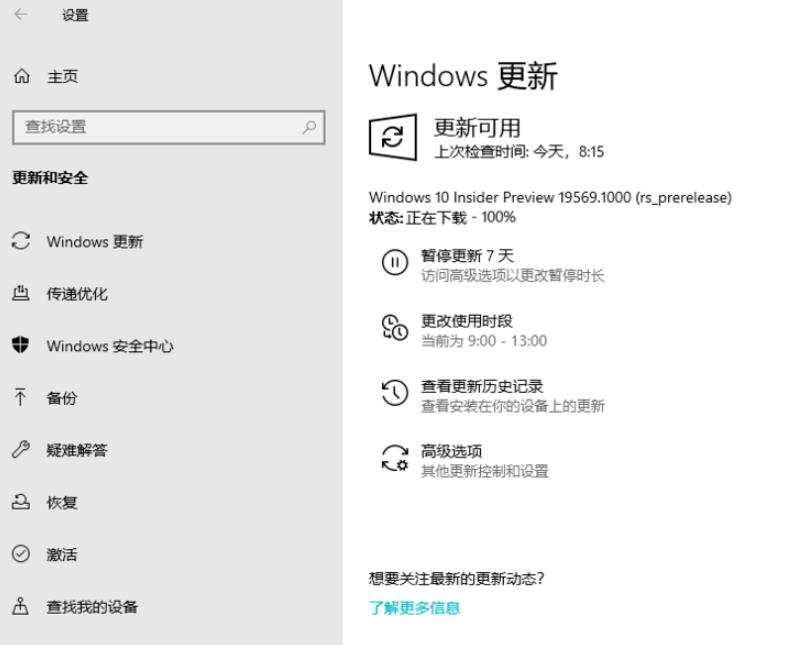This screenshot has height=645, width=800.
Task: Click the 更新和安全 section heading
Action: (x=50, y=178)
